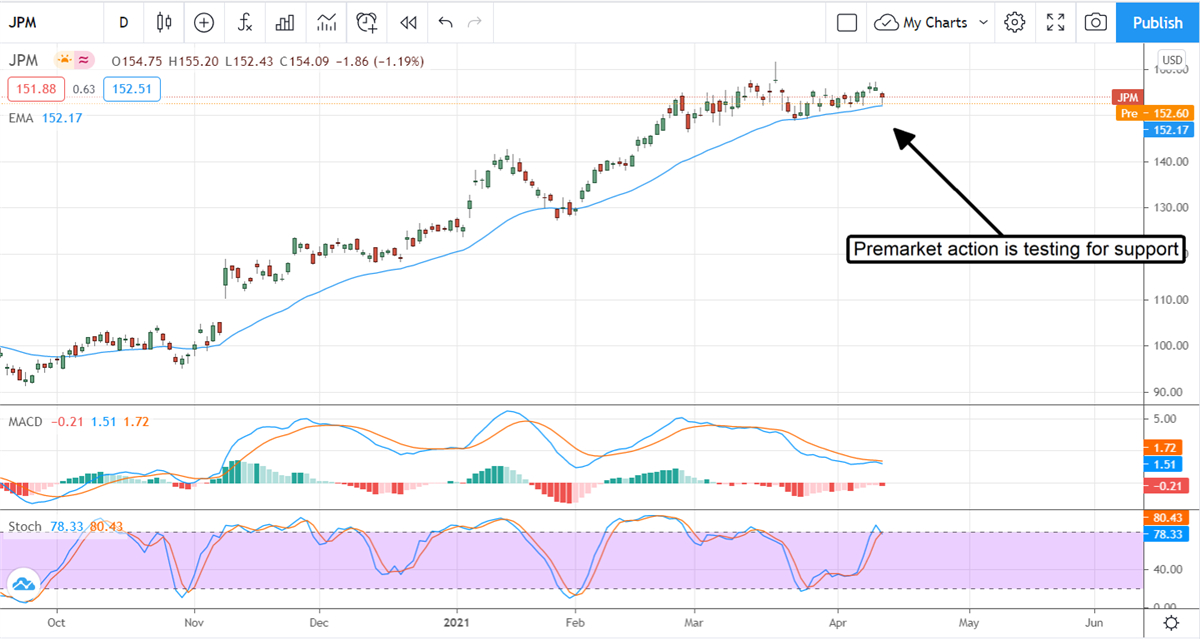The image size is (1200, 639).
Task: Enter fullscreen mode
Action: pos(1055,22)
